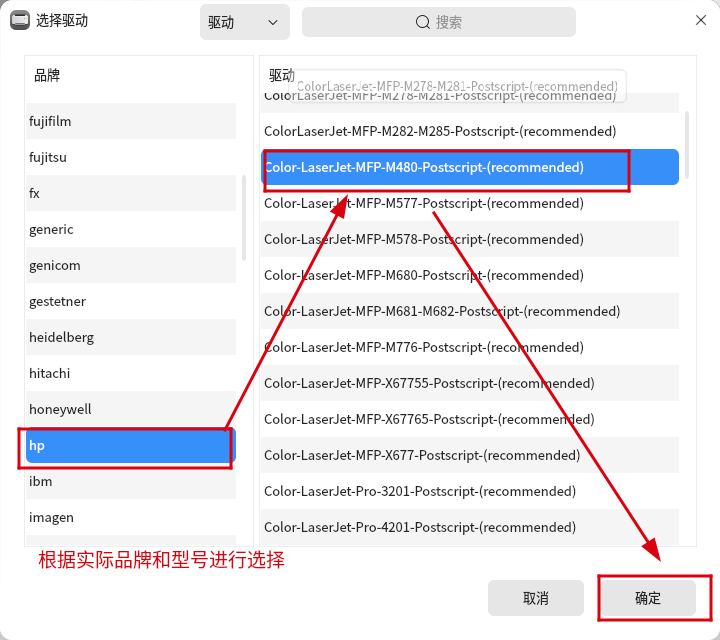Pick the generic brand entry
The image size is (720, 640).
point(130,229)
